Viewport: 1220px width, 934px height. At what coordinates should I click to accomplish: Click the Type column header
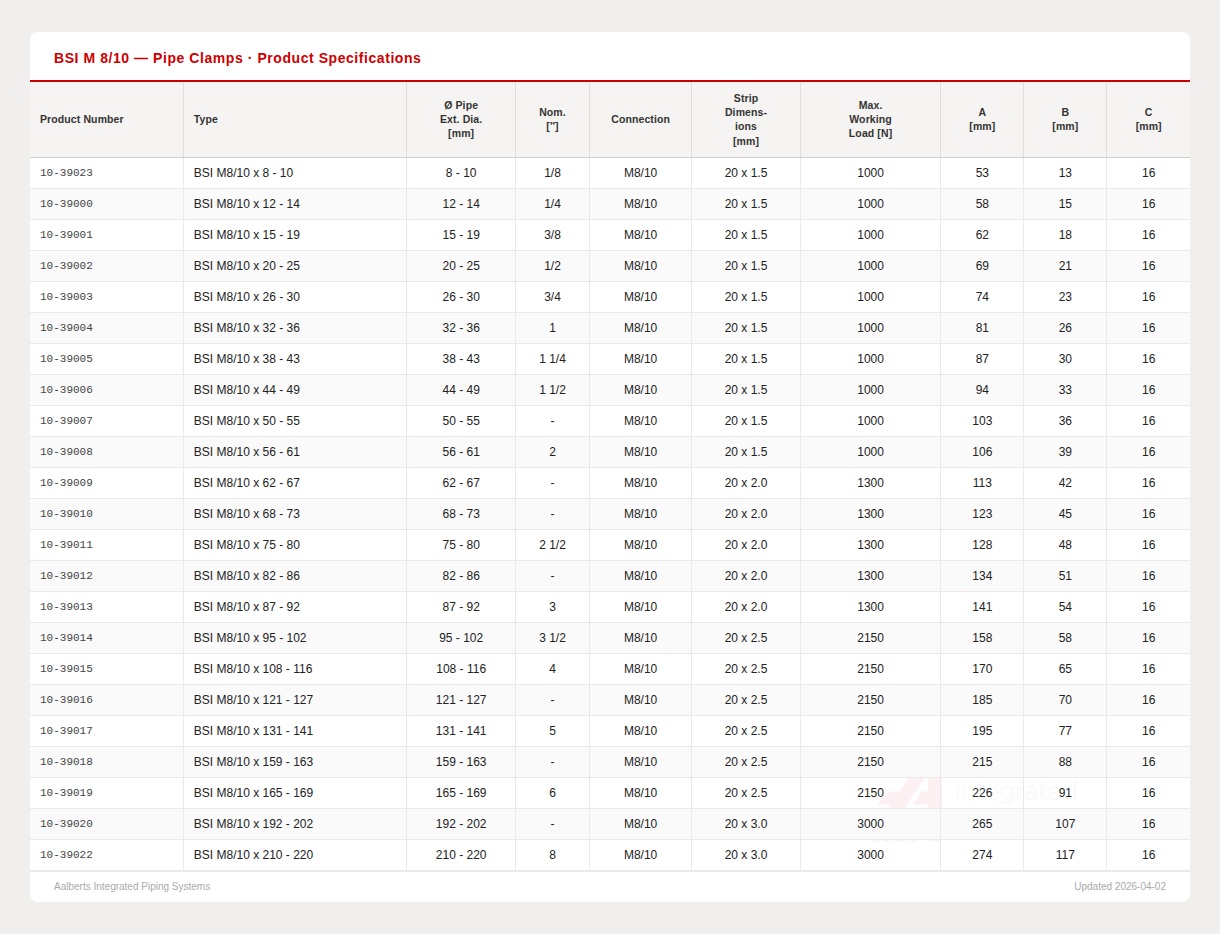tap(206, 119)
